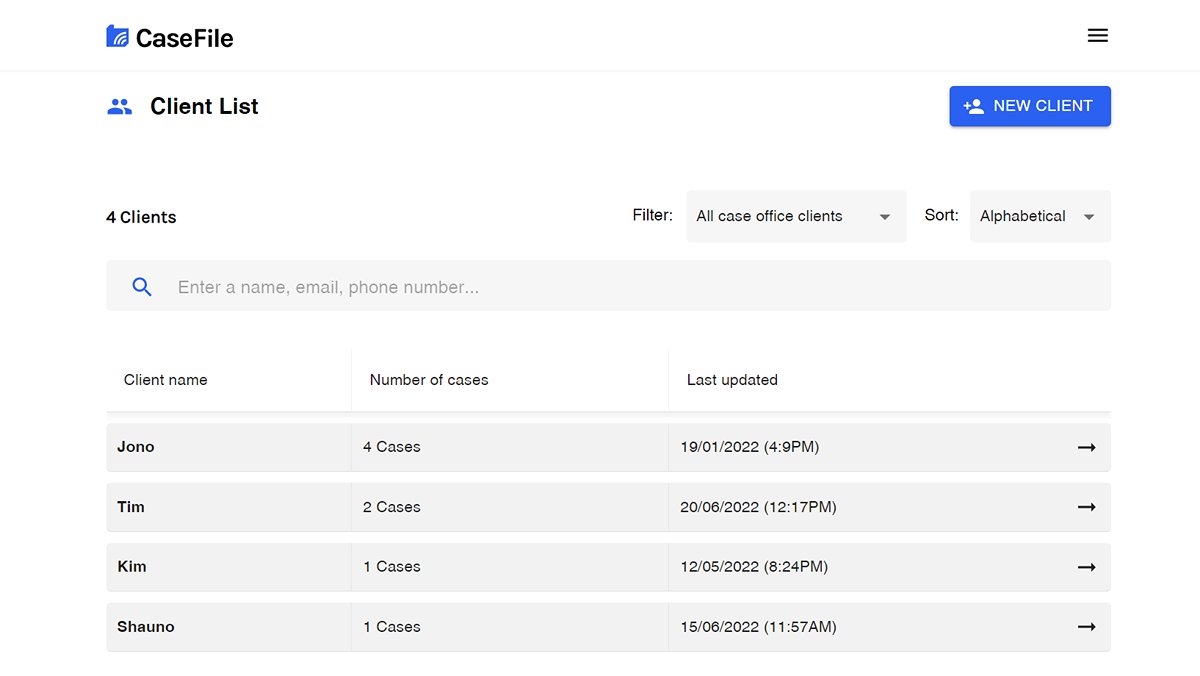Open the Alphabetical sort dropdown

(1039, 216)
